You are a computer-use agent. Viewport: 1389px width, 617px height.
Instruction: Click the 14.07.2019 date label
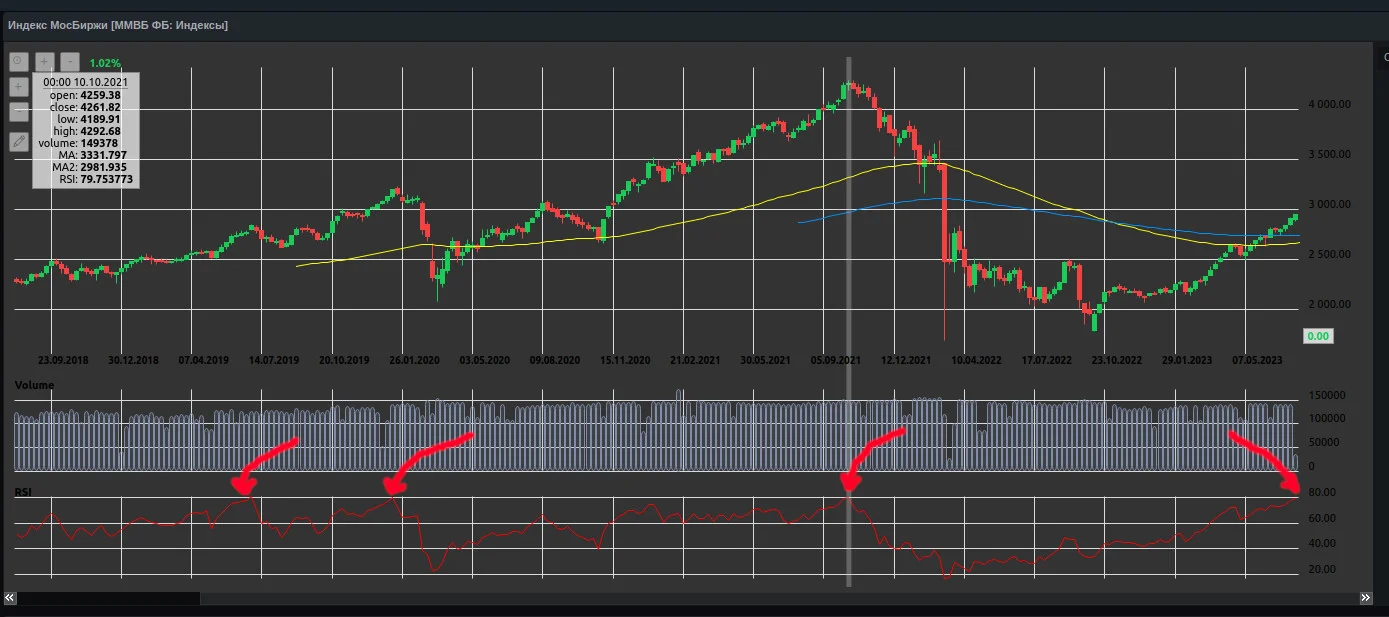[275, 359]
